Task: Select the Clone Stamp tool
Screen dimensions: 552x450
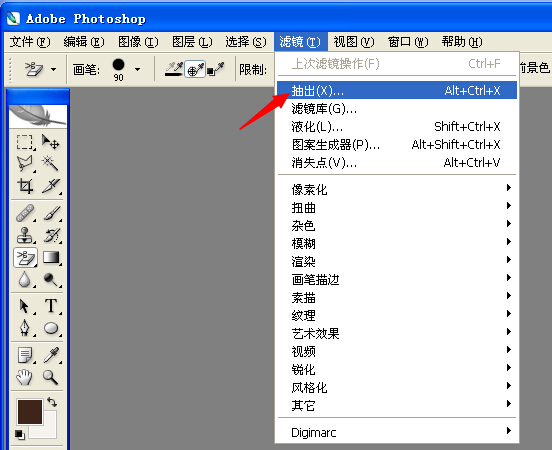Action: click(25, 235)
